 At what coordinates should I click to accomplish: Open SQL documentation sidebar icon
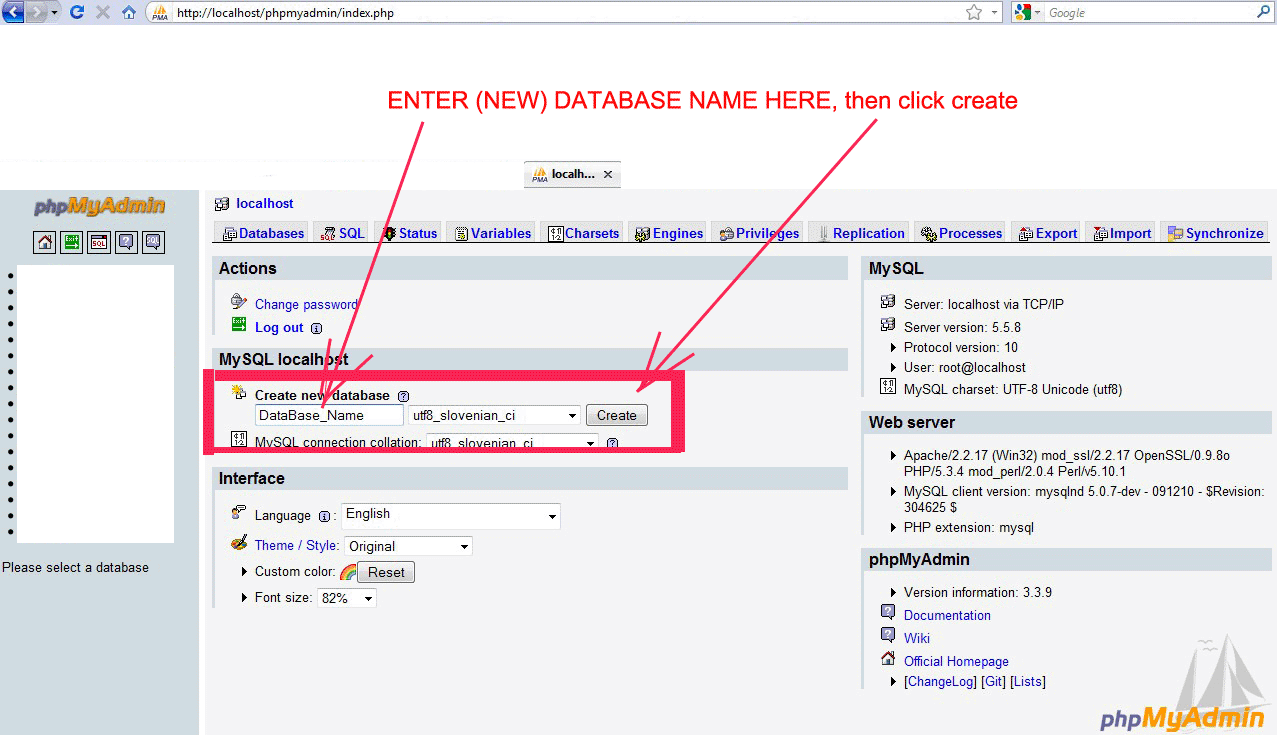pyautogui.click(x=153, y=242)
